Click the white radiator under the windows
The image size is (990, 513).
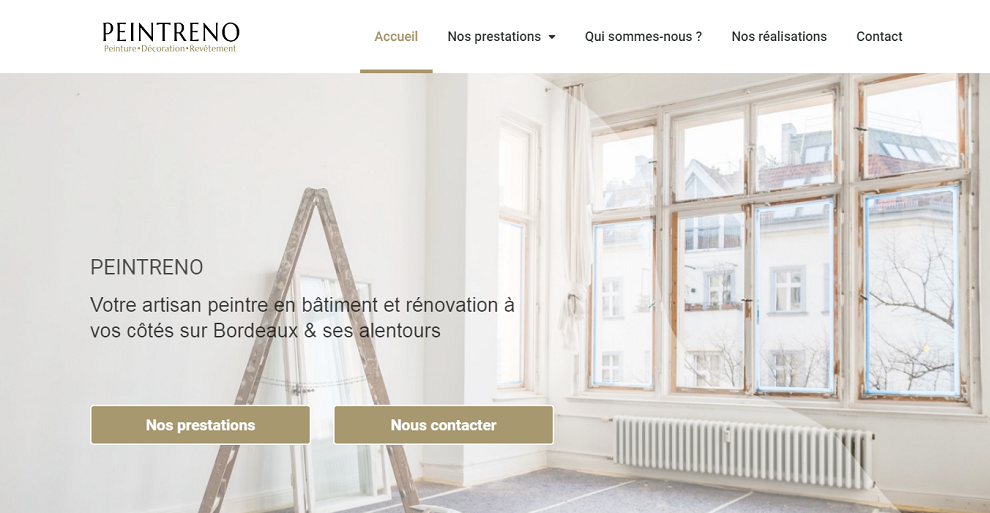pos(744,451)
